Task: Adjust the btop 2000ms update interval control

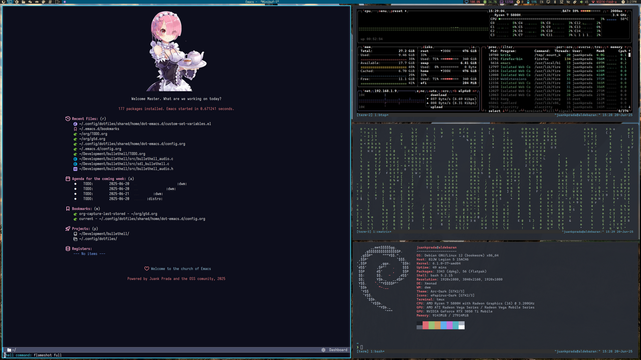Action: [617, 11]
